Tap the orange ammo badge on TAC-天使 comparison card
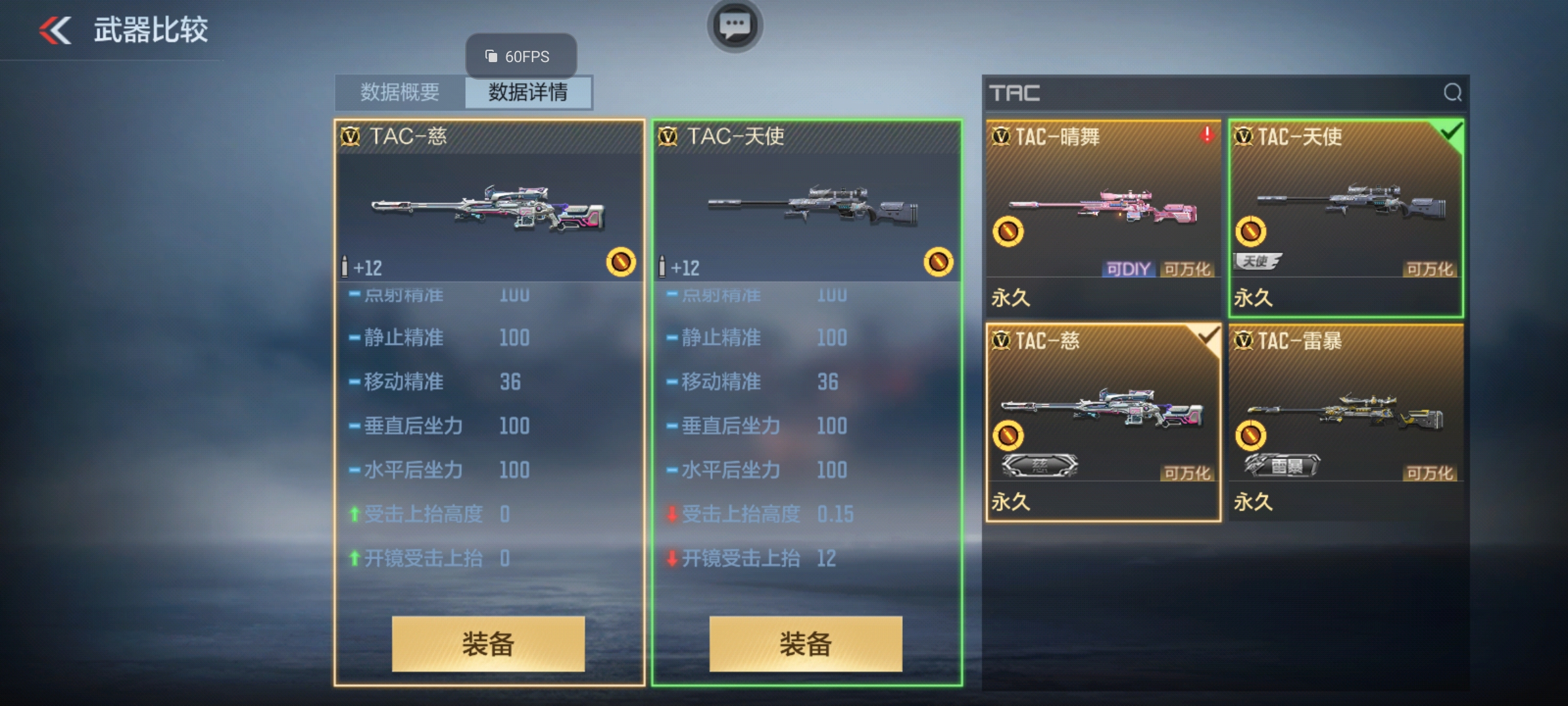Image resolution: width=1568 pixels, height=706 pixels. tap(938, 262)
